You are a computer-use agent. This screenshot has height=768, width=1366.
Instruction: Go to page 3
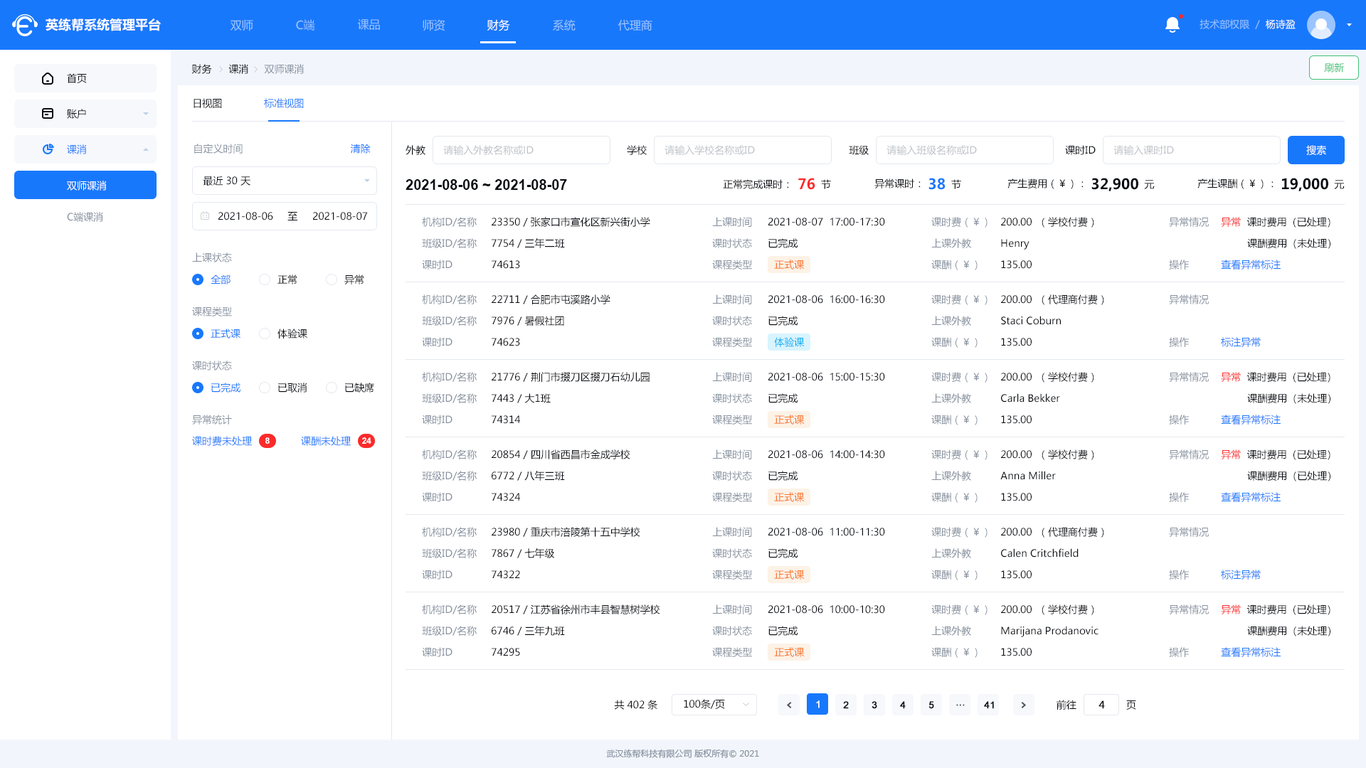[x=874, y=705]
